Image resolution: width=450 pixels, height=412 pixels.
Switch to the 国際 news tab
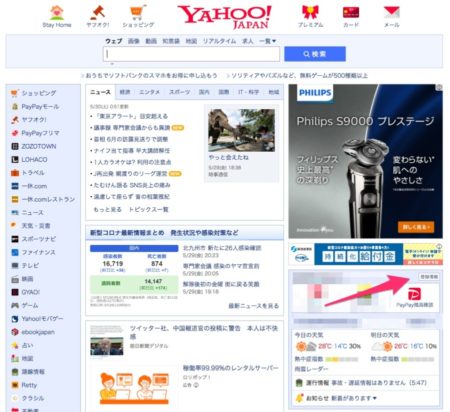click(224, 92)
